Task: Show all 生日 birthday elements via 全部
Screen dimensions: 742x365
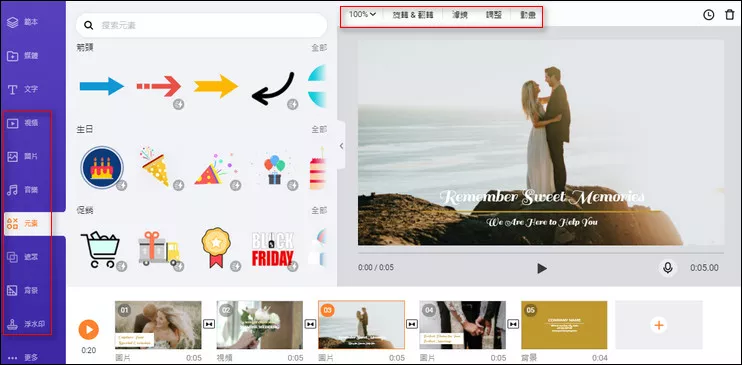Action: click(319, 129)
